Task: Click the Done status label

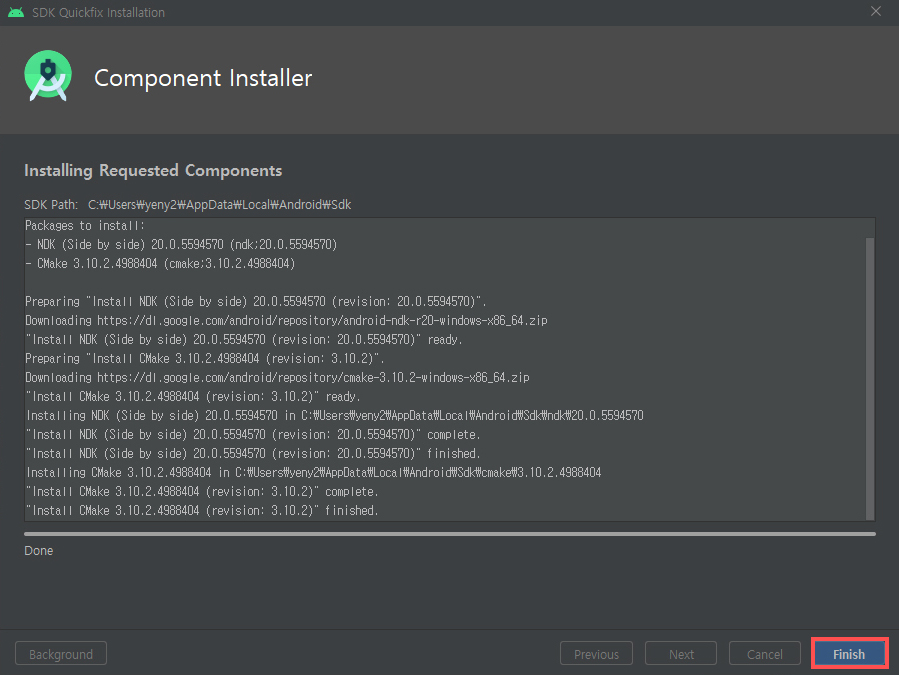Action: 38,551
